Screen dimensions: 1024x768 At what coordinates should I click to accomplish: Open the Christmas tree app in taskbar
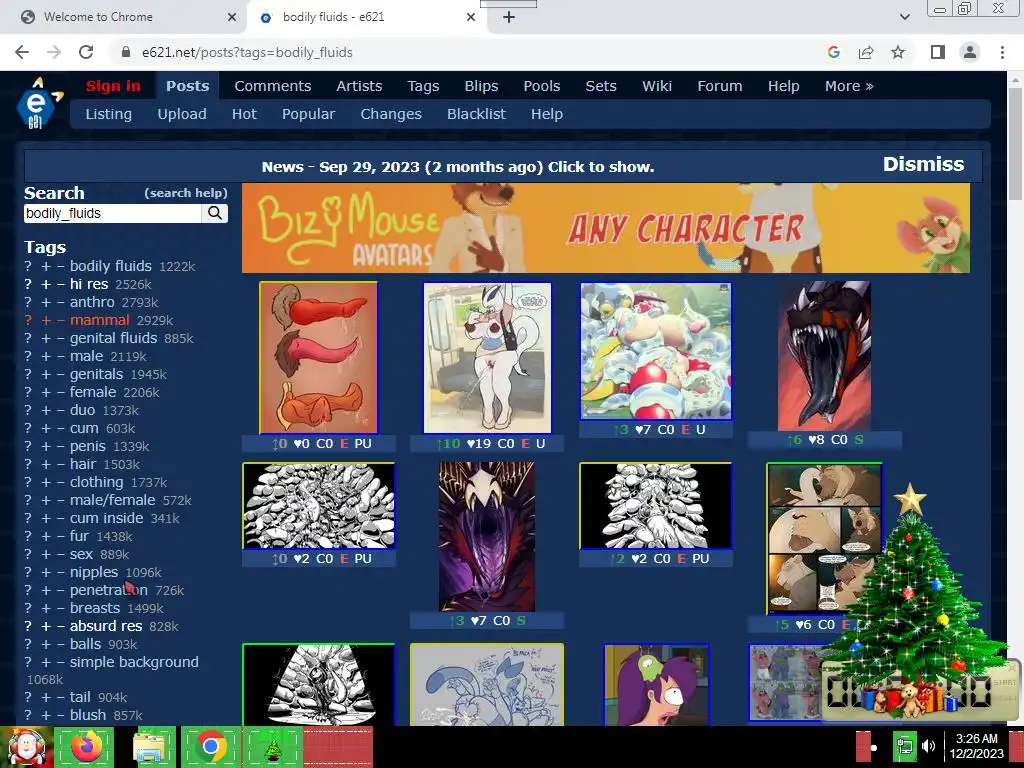pos(272,747)
